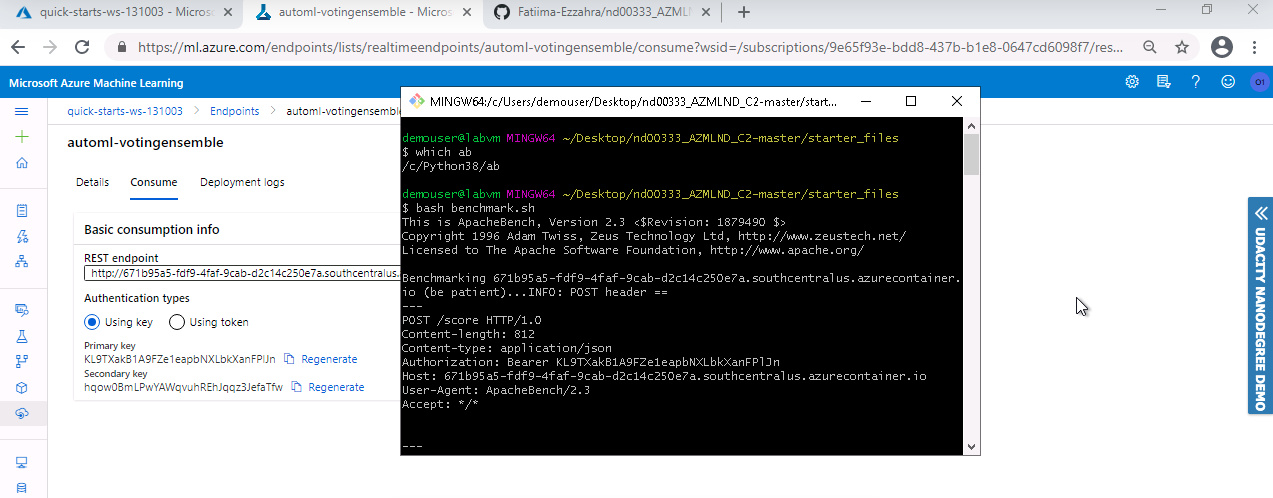Open the Pipelines icon in sidebar

[22, 362]
